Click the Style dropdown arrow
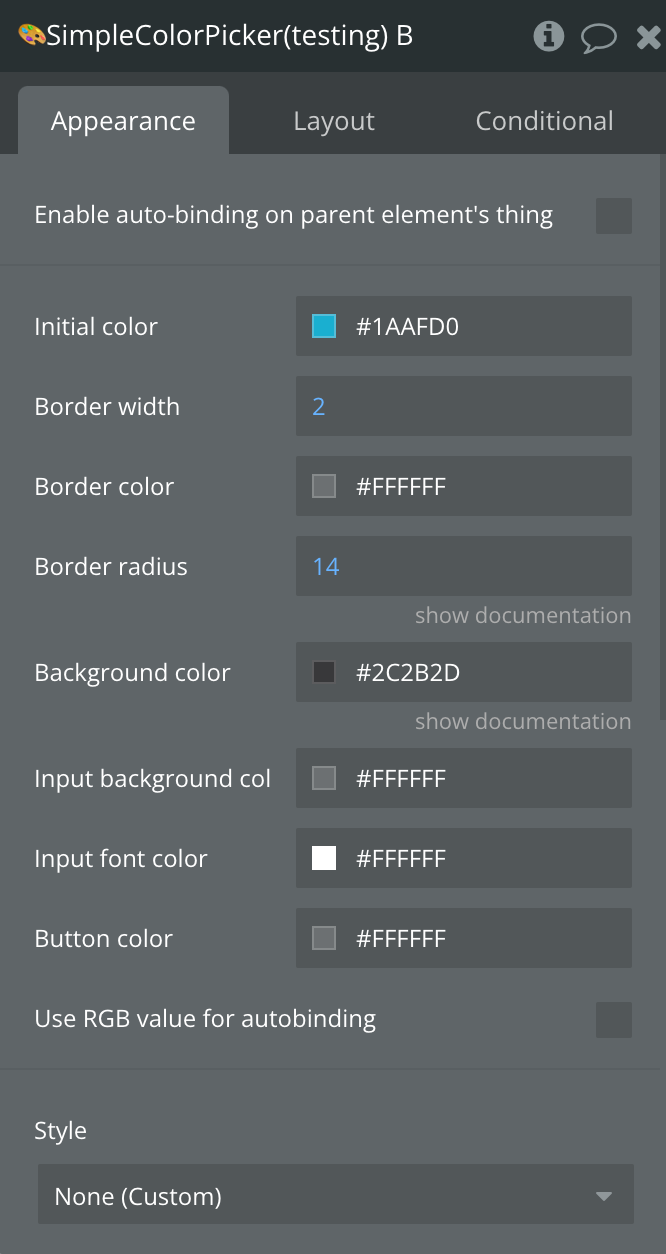Viewport: 666px width, 1254px height. click(x=603, y=1196)
